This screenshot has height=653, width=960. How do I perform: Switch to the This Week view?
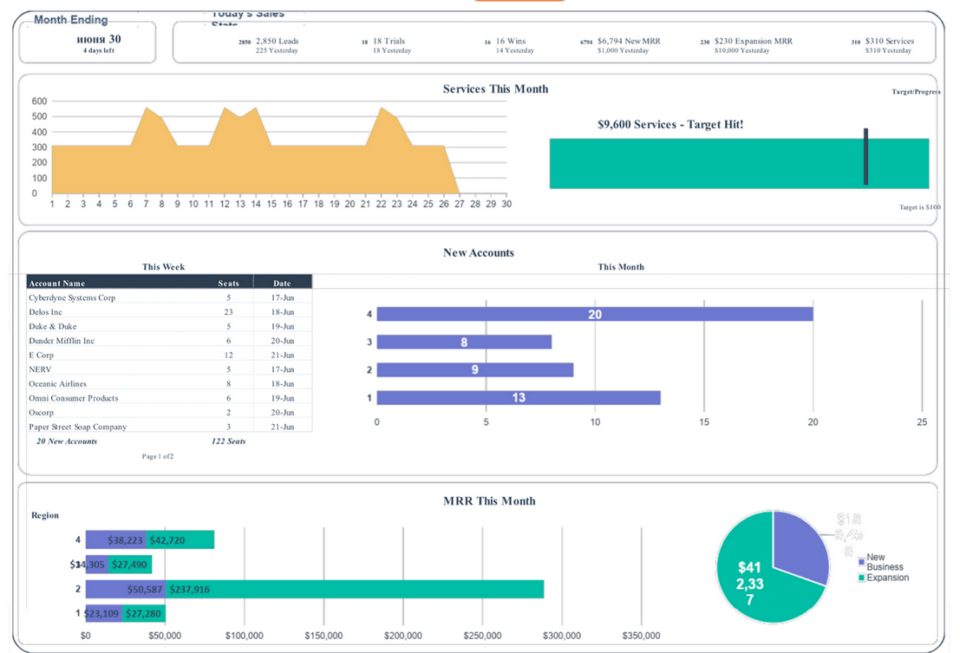click(x=163, y=267)
